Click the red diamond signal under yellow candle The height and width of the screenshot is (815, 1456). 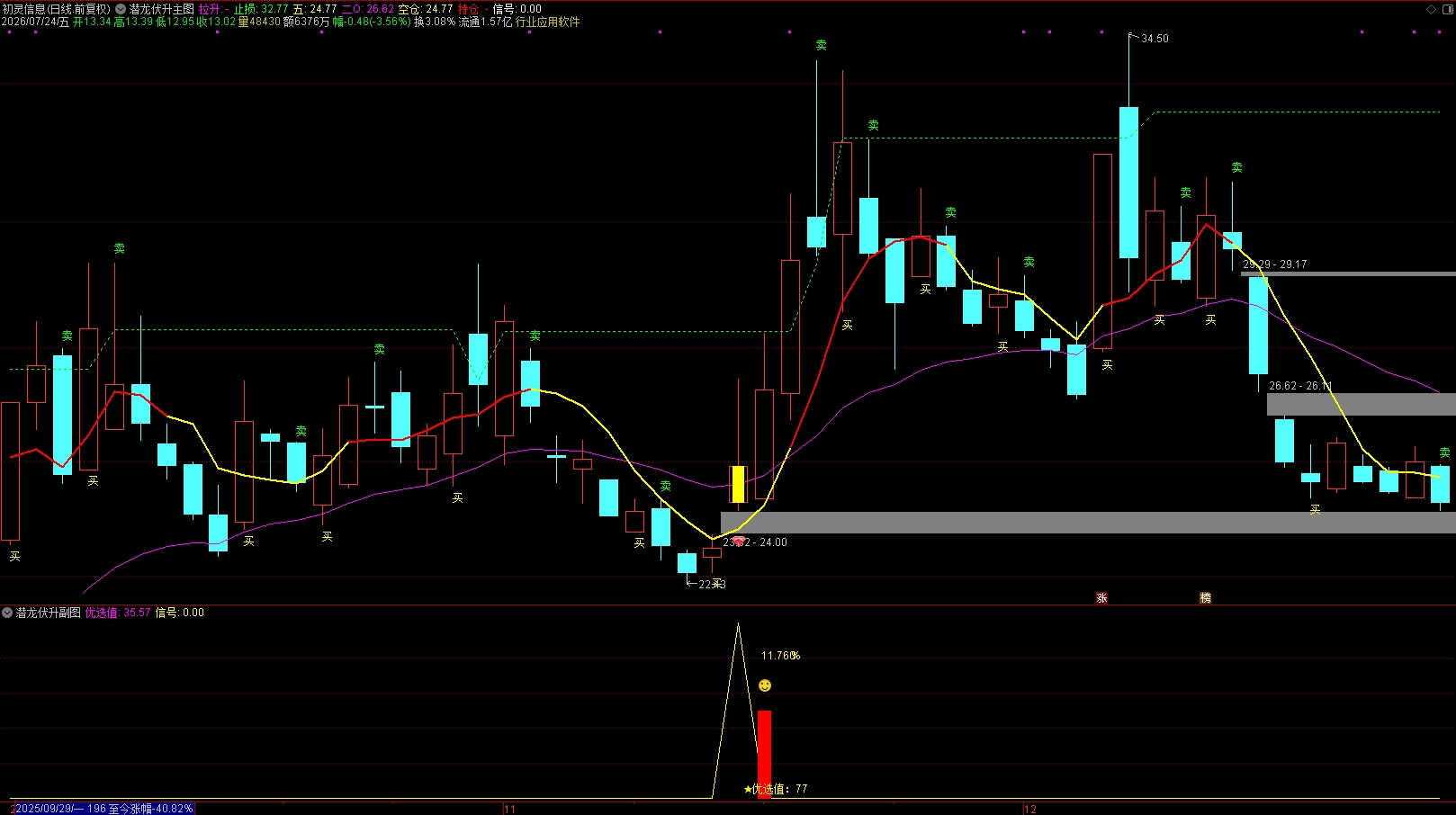739,542
